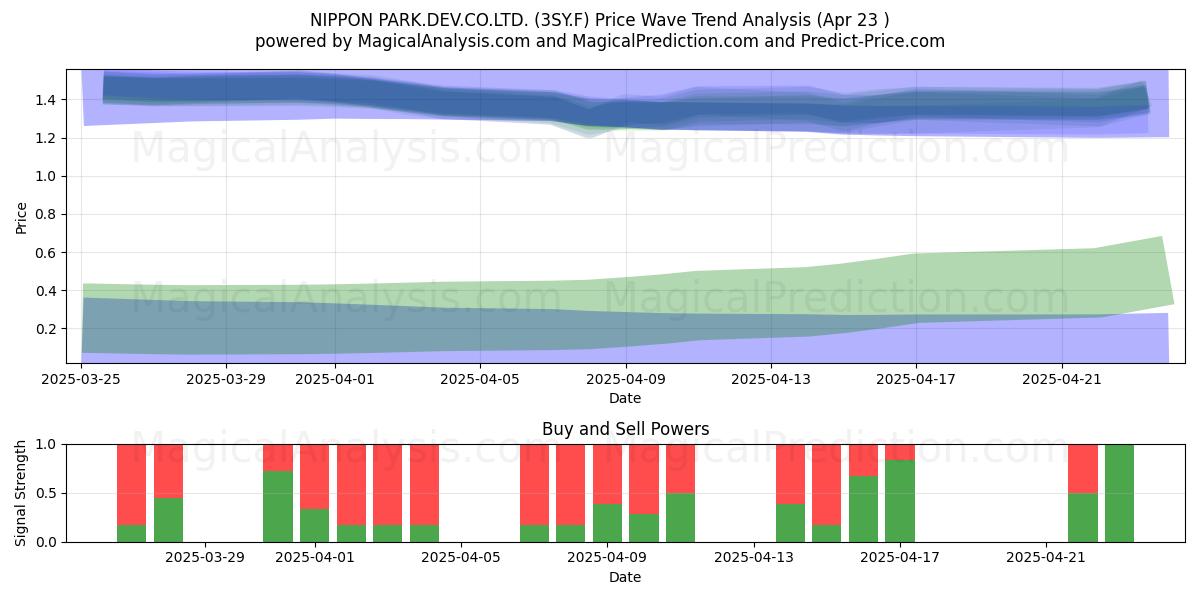Click the 'Date' label under the price chart
1200x600 pixels.
pyautogui.click(x=625, y=398)
